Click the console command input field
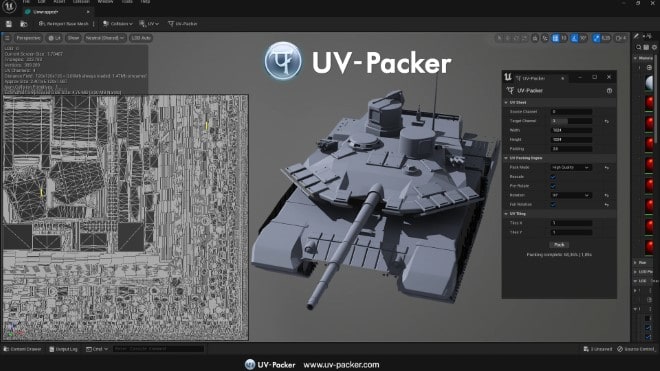Viewport: 660px width, 371px height. point(158,349)
